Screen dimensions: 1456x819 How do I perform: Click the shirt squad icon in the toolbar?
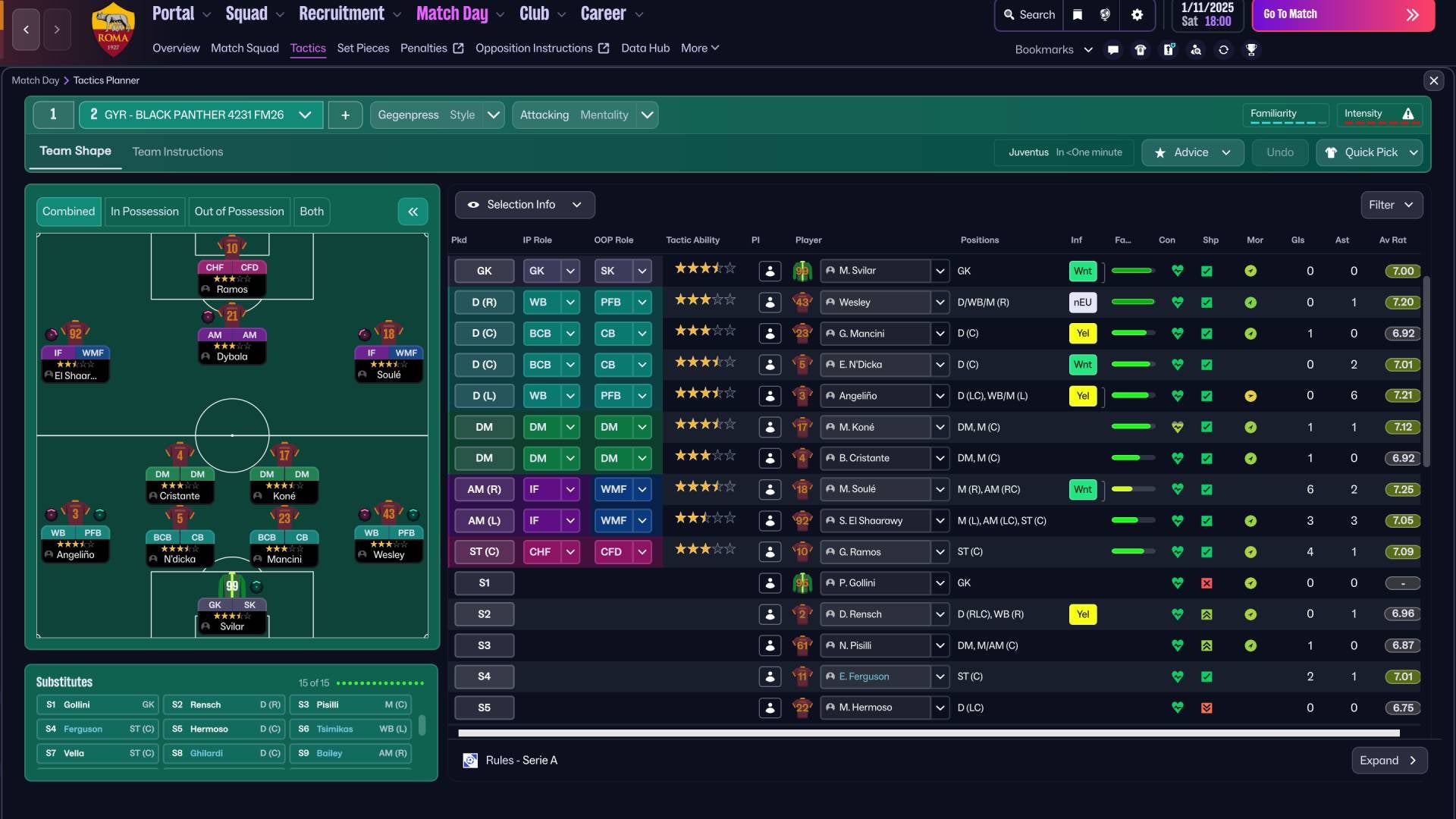coord(1140,49)
